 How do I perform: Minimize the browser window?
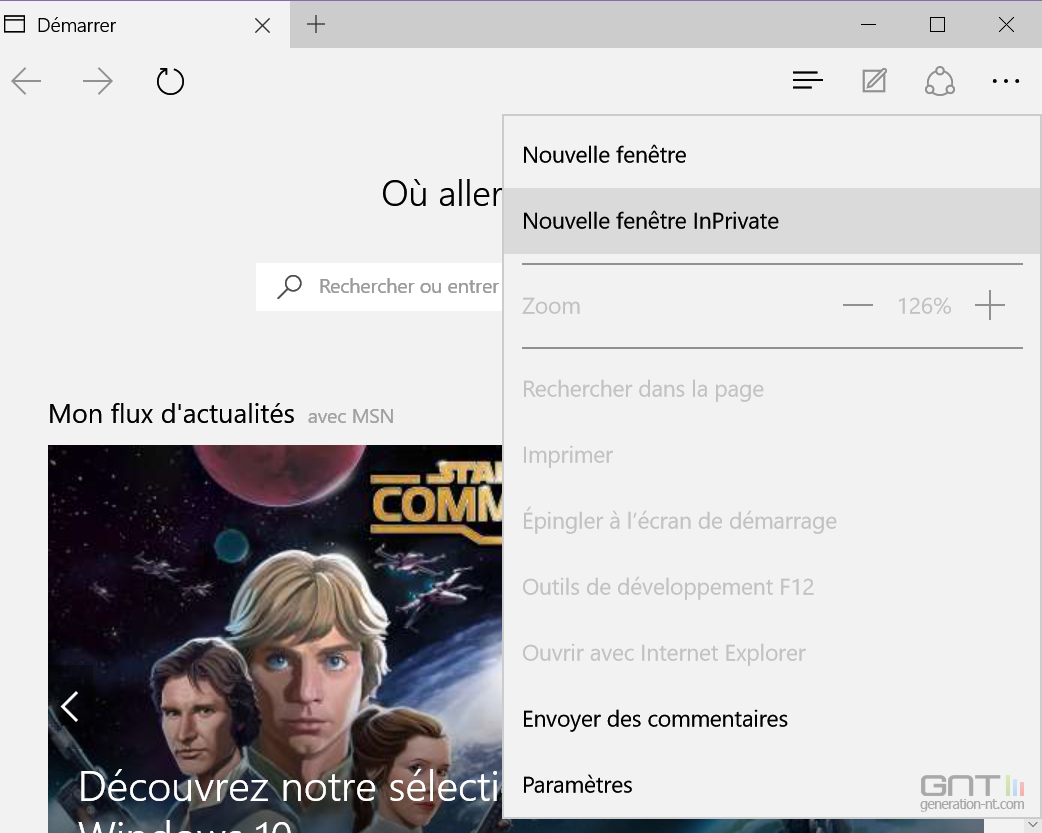point(868,25)
